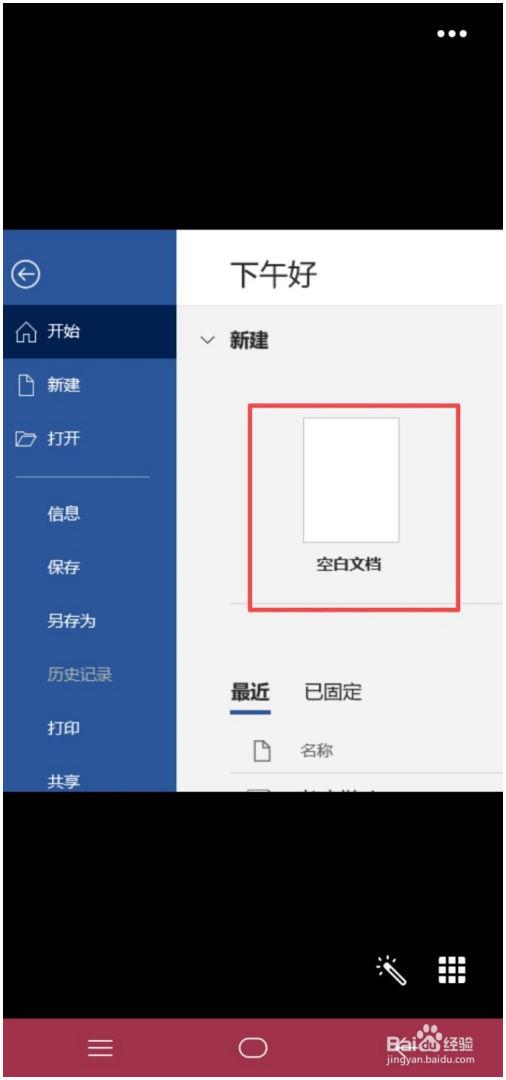Screen dimensions: 506x1080
Task: Click 共享 in the sidebar
Action: (x=63, y=782)
